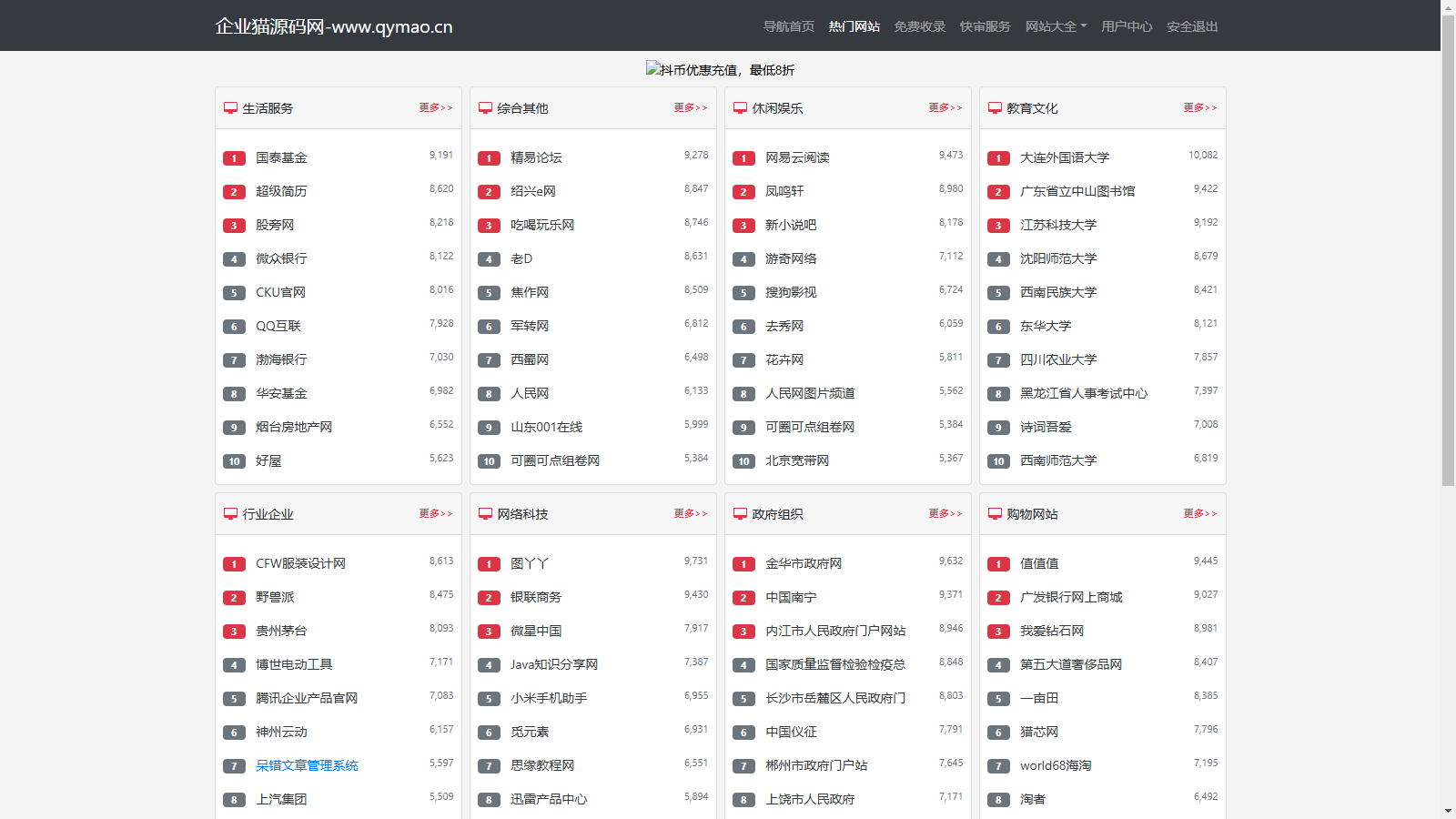This screenshot has height=819, width=1456.
Task: Go to 用户中心 in the navbar
Action: pos(1127,26)
